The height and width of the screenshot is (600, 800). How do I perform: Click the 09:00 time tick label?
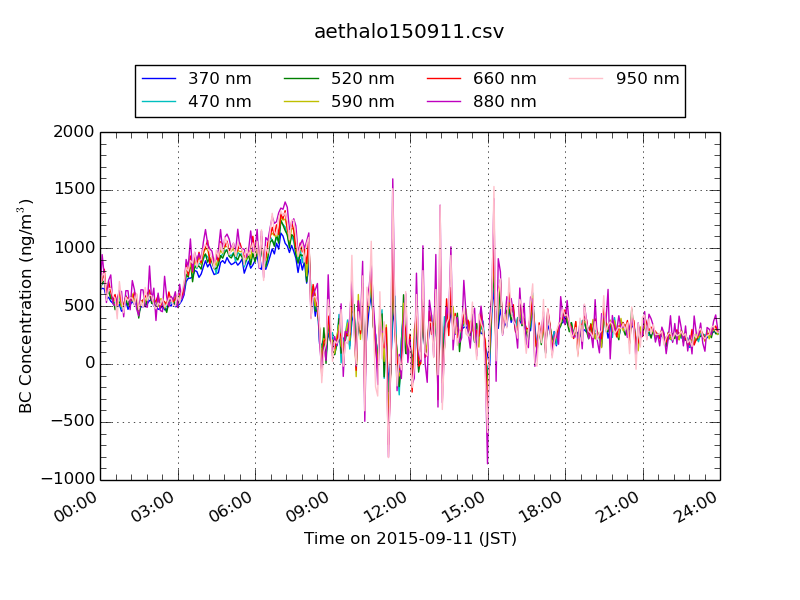[308, 507]
